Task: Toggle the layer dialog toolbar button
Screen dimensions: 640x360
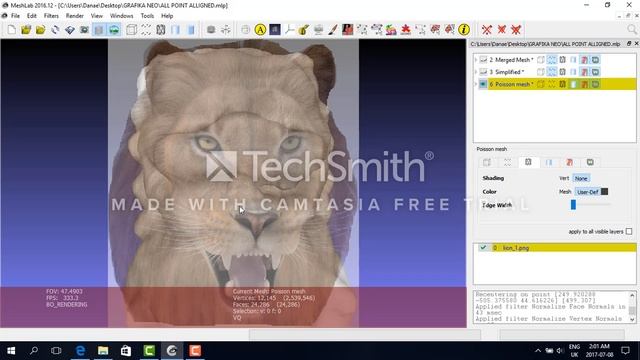Action: [99, 30]
